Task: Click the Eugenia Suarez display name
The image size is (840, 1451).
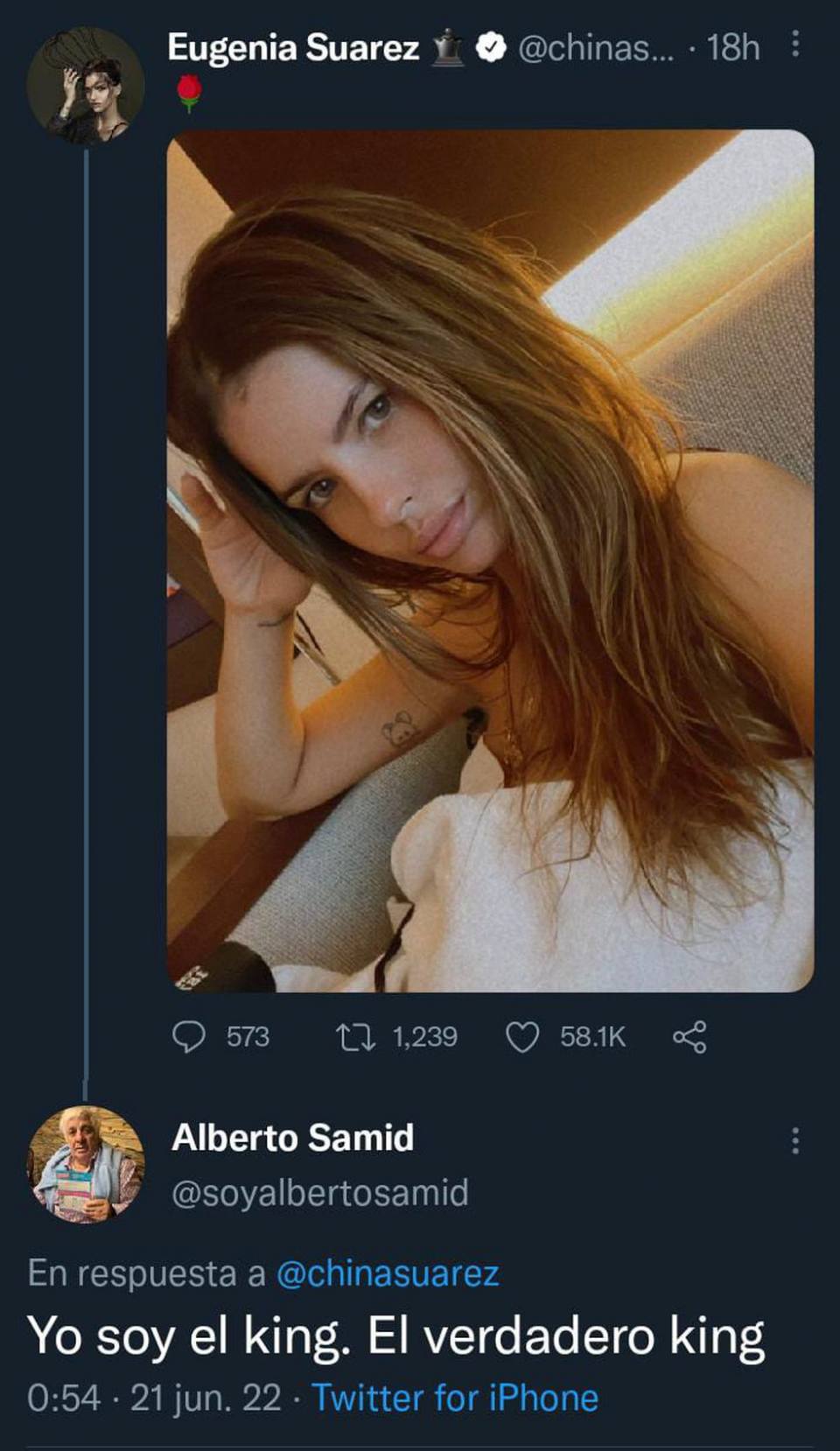Action: point(293,47)
